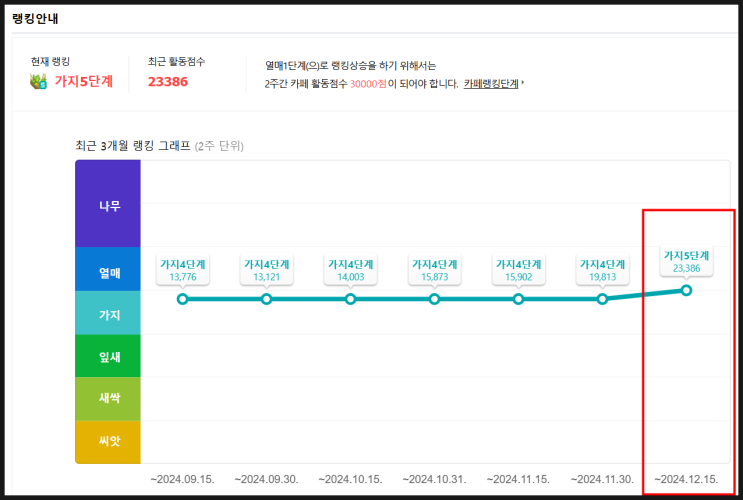743x500 pixels.
Task: Click the 15,873 score tooltip
Action: point(434,270)
